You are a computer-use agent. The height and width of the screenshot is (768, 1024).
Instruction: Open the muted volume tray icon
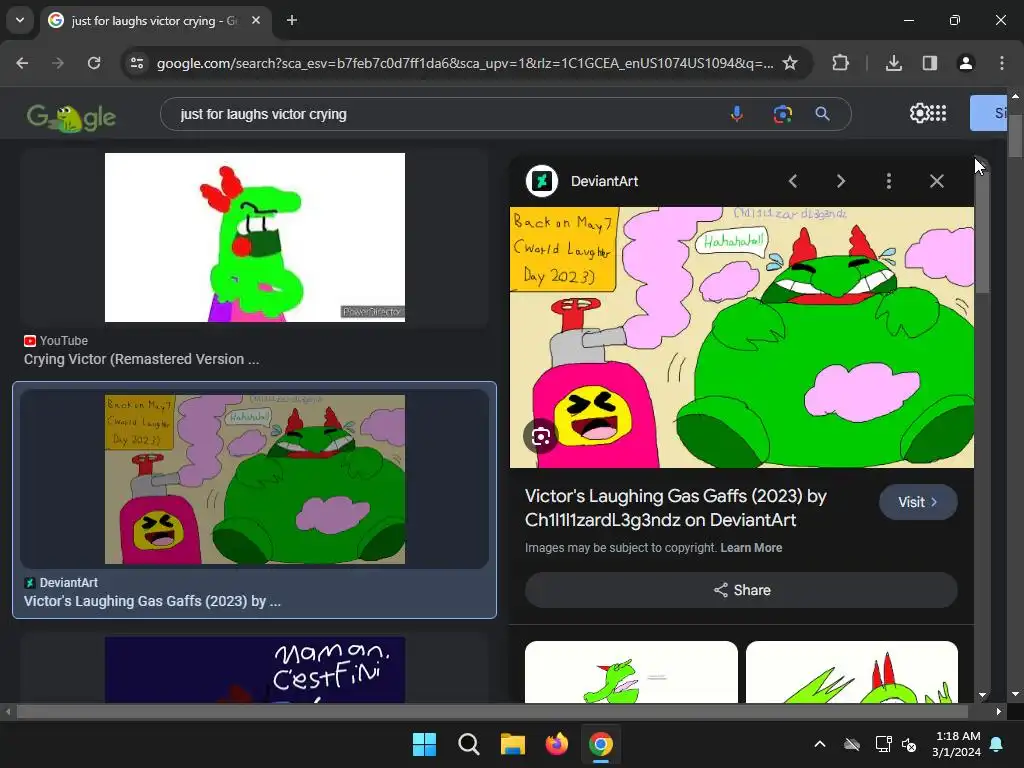click(x=908, y=744)
